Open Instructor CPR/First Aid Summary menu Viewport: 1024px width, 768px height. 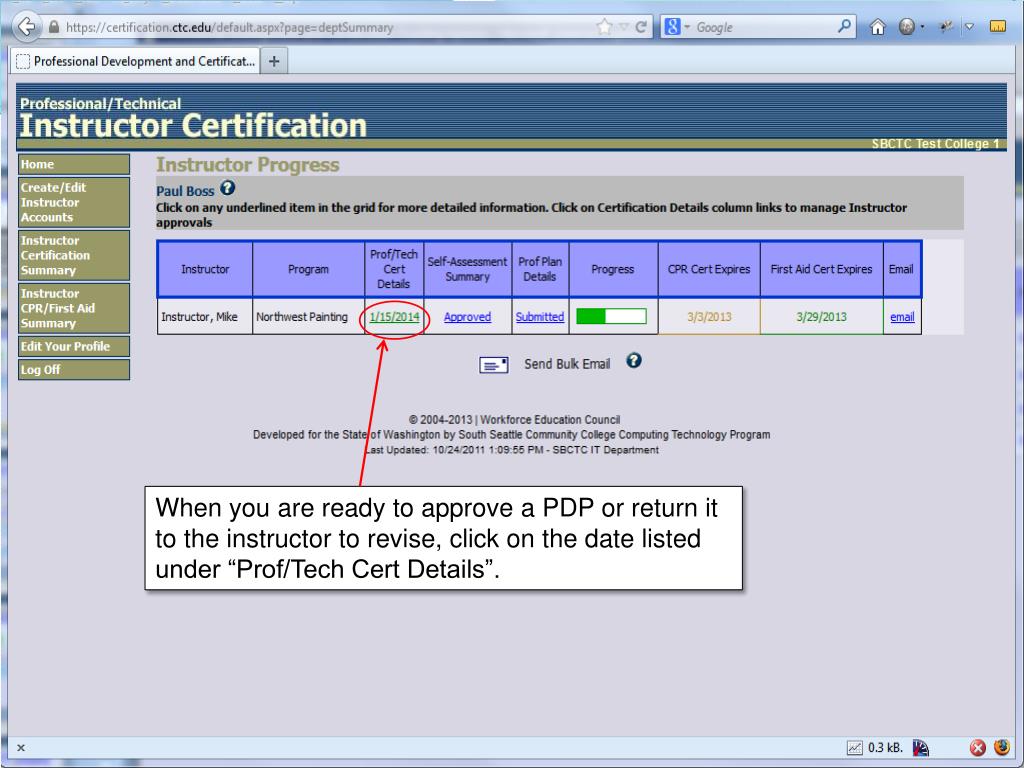tap(74, 308)
